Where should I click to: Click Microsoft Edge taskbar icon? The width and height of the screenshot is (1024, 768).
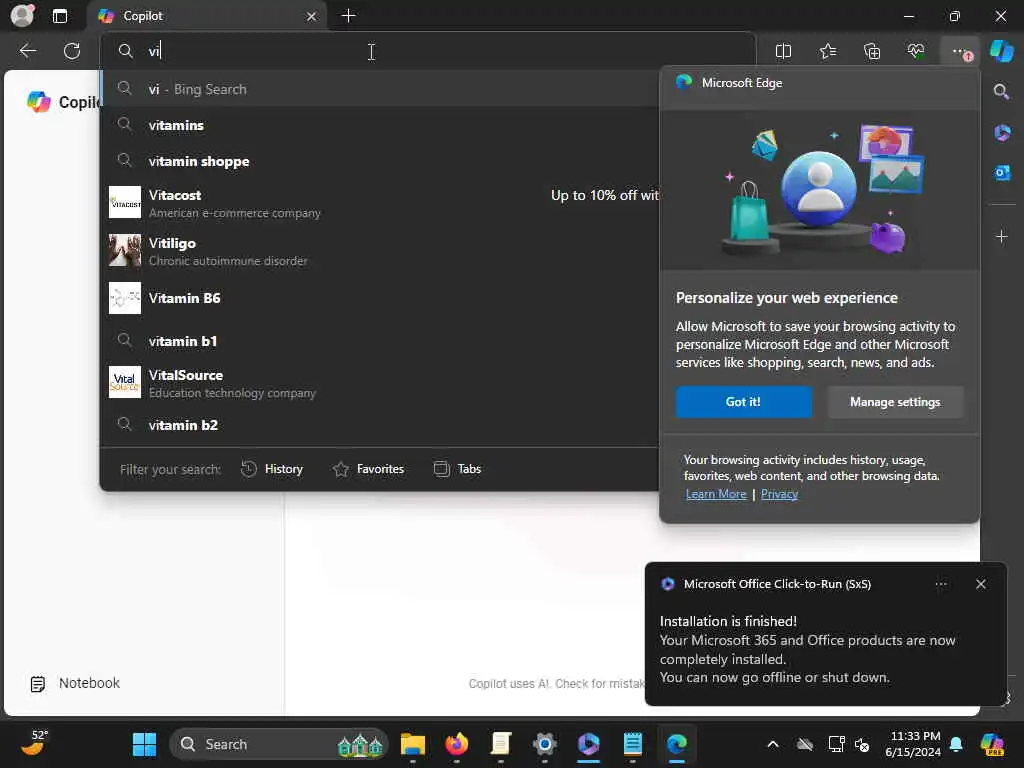click(677, 744)
